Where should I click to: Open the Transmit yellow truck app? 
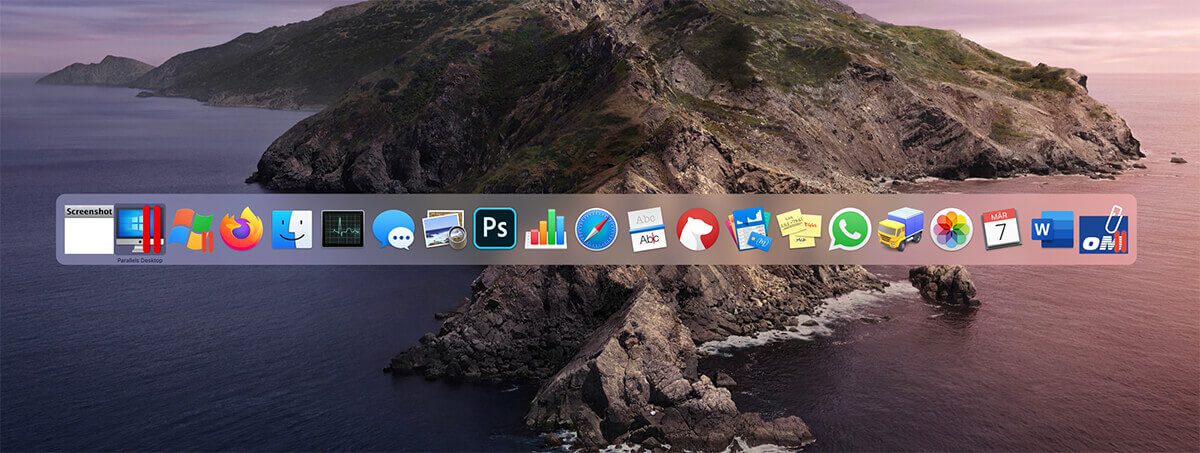pos(900,229)
